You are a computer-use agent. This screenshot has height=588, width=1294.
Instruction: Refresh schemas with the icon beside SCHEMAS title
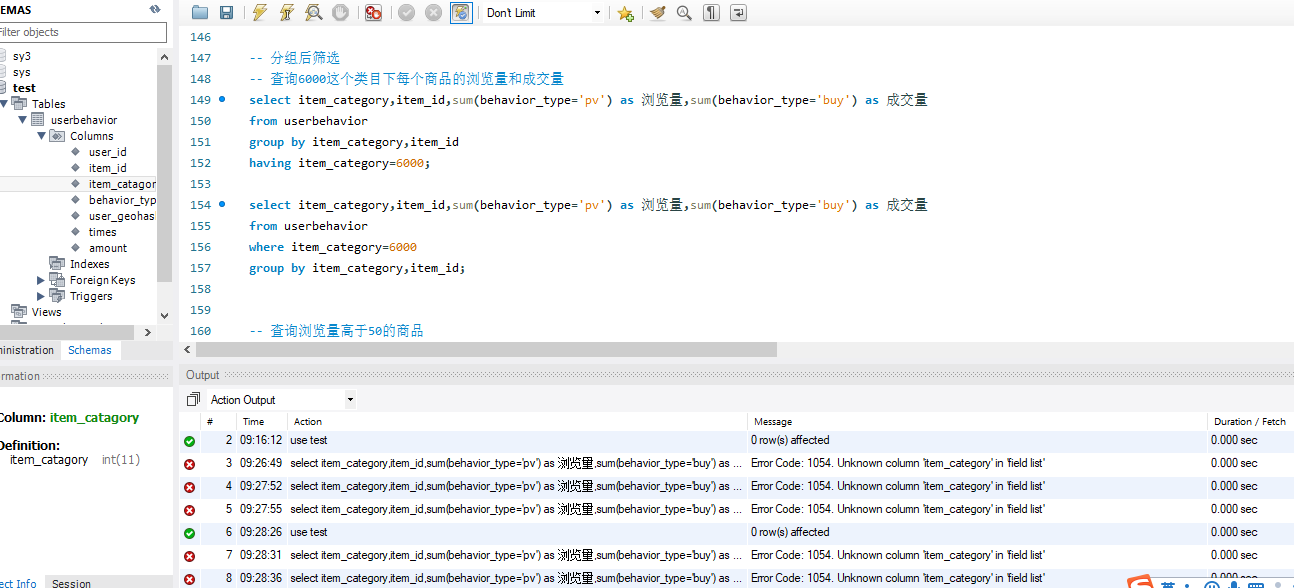tap(155, 8)
